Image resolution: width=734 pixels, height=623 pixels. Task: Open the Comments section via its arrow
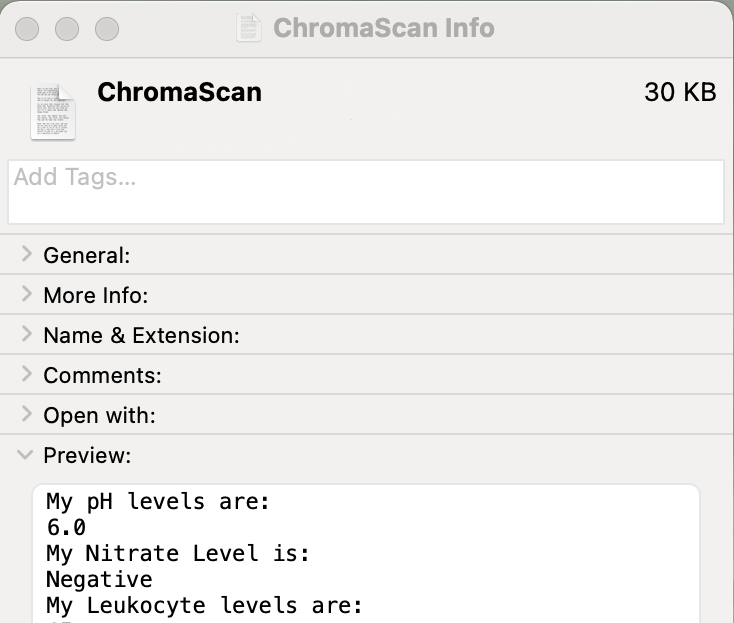click(x=26, y=375)
